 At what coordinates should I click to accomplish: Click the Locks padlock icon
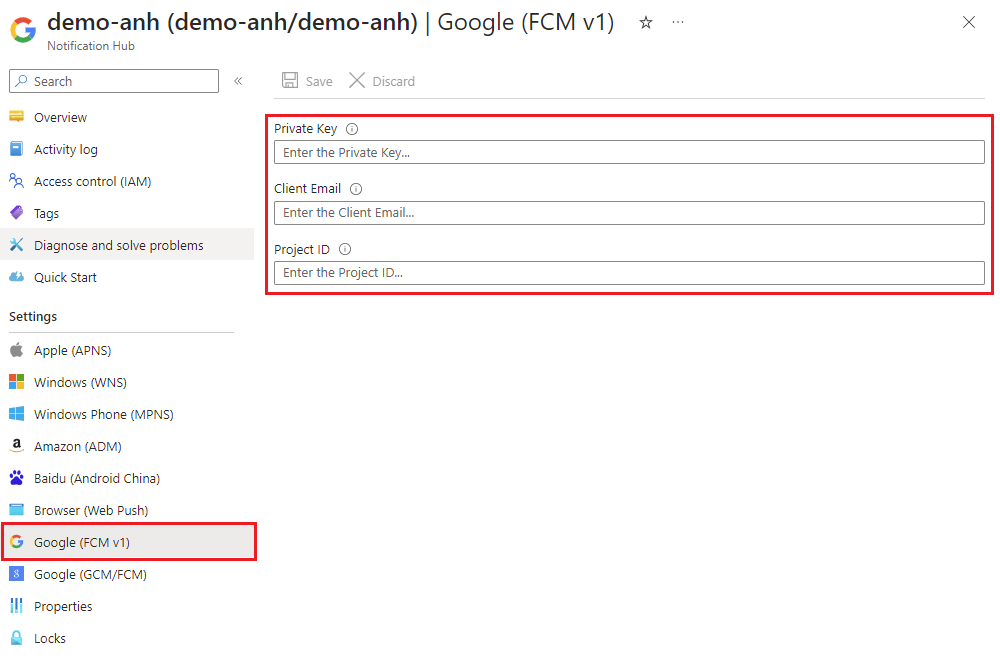click(x=17, y=638)
